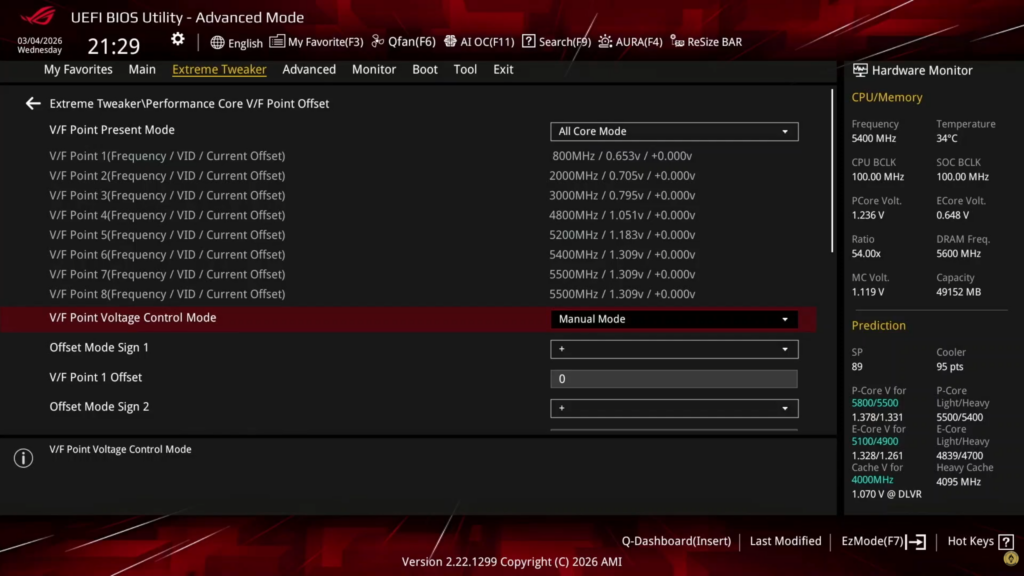
Task: Switch to EzMode(F7)
Action: click(883, 541)
